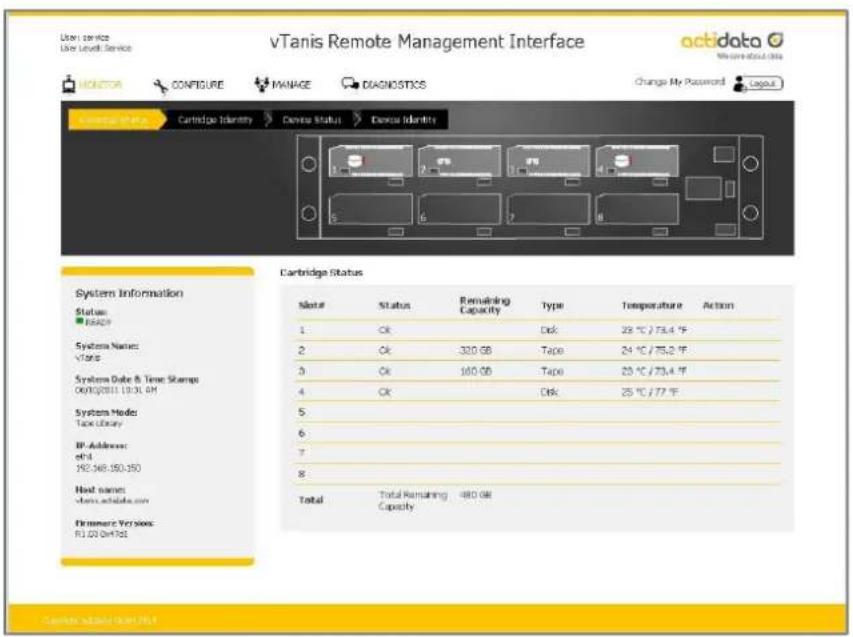Select empty slot 7 in device graphic

coord(548,209)
